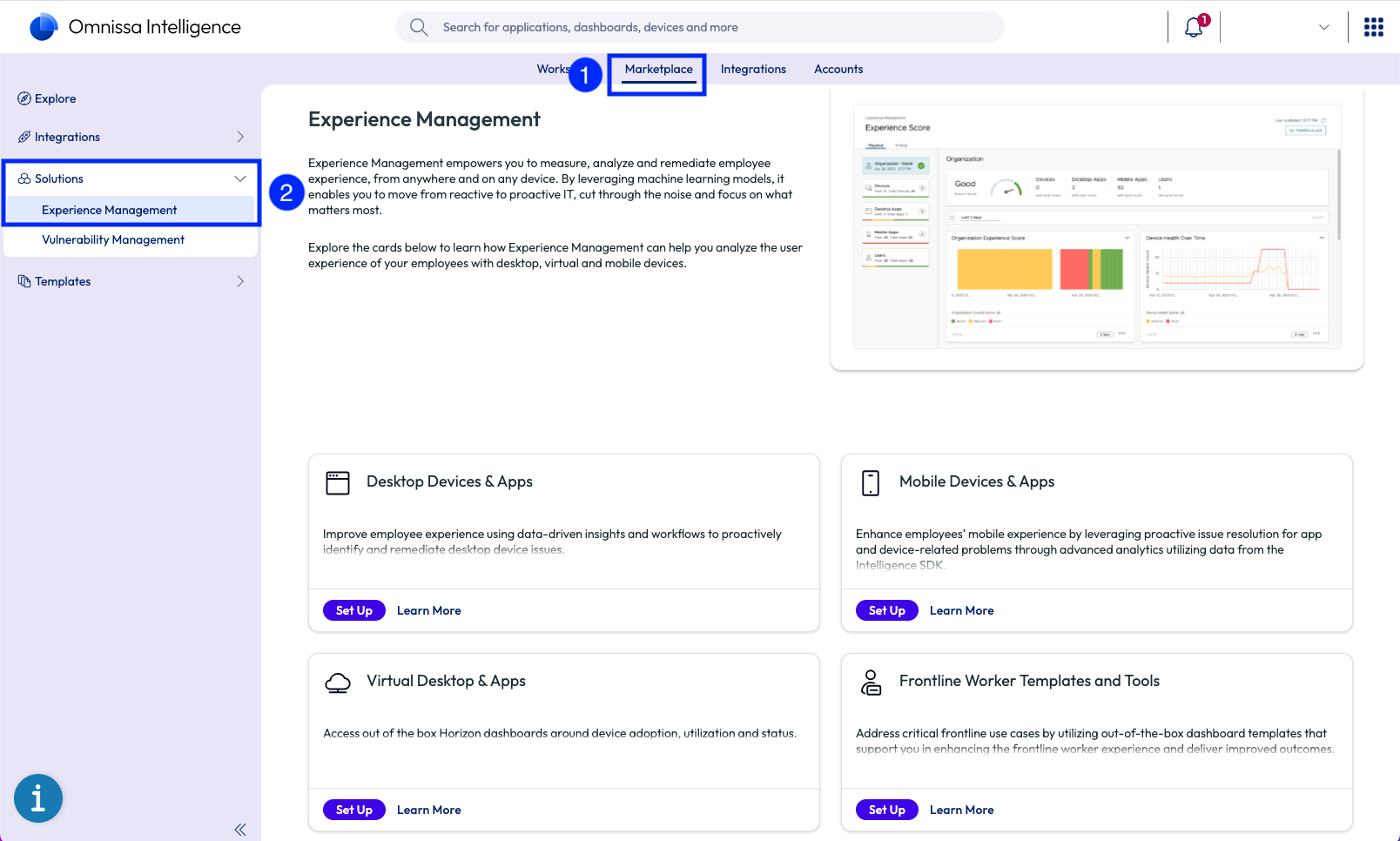Set Up Virtual Desktop & Apps

[354, 810]
